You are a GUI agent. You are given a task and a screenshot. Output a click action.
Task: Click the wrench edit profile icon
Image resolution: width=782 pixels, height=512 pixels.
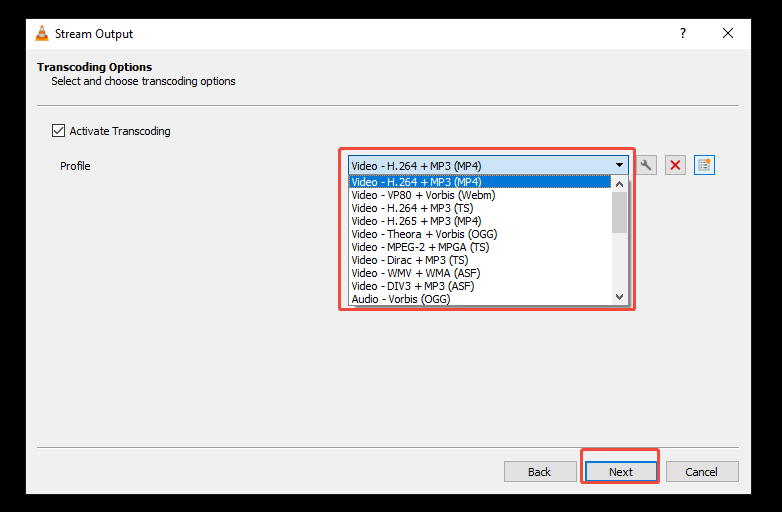click(x=646, y=165)
